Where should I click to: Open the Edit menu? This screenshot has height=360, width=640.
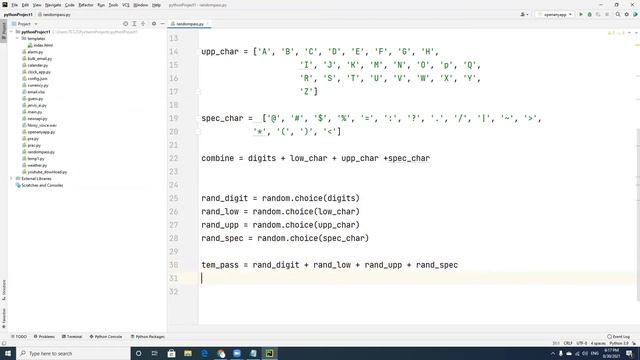[25, 5]
